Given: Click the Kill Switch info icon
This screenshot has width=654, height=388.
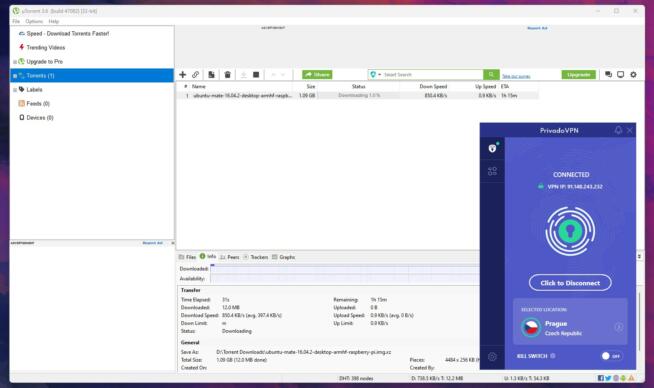Looking at the screenshot, I should 553,356.
